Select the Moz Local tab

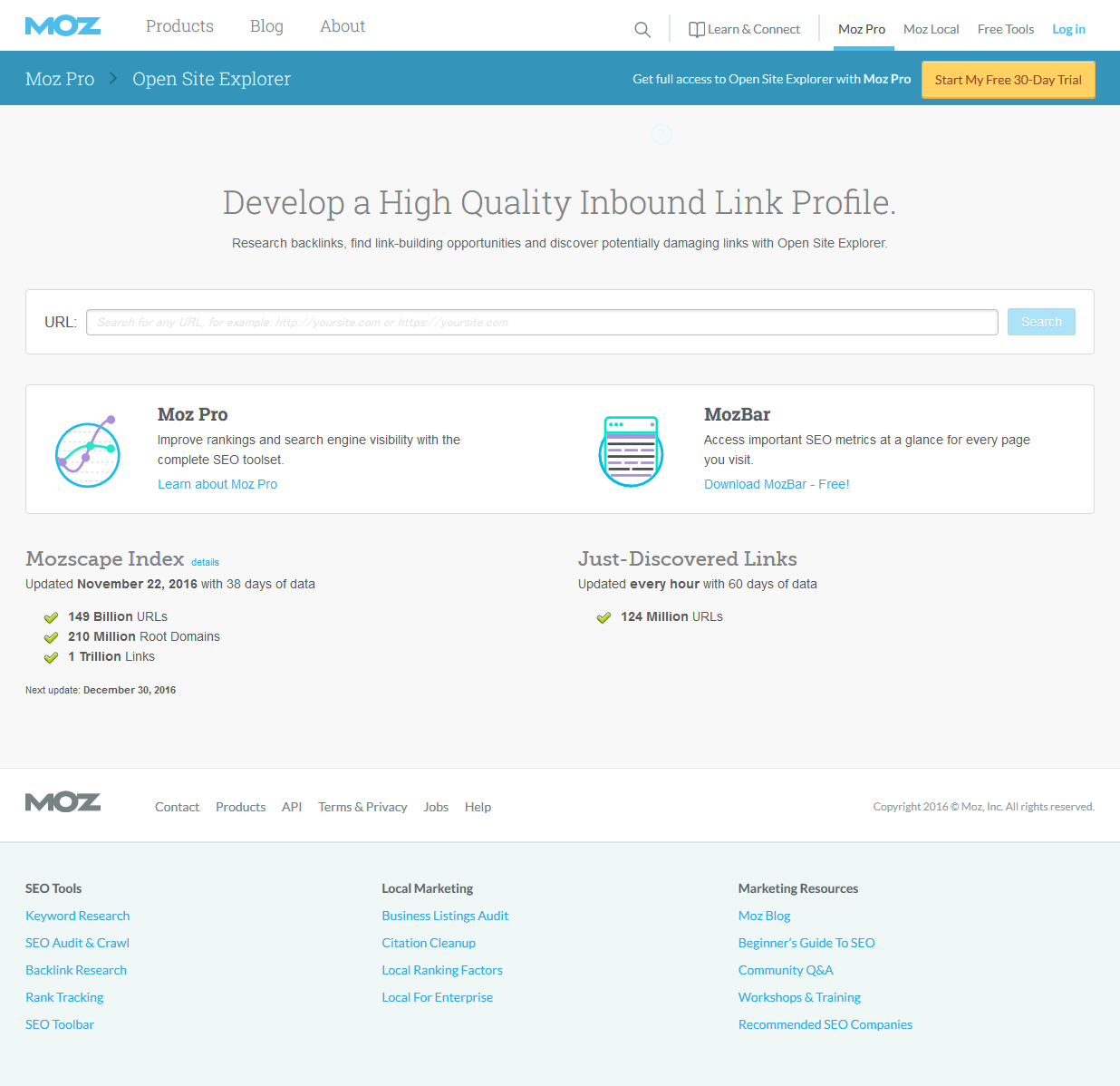point(932,29)
